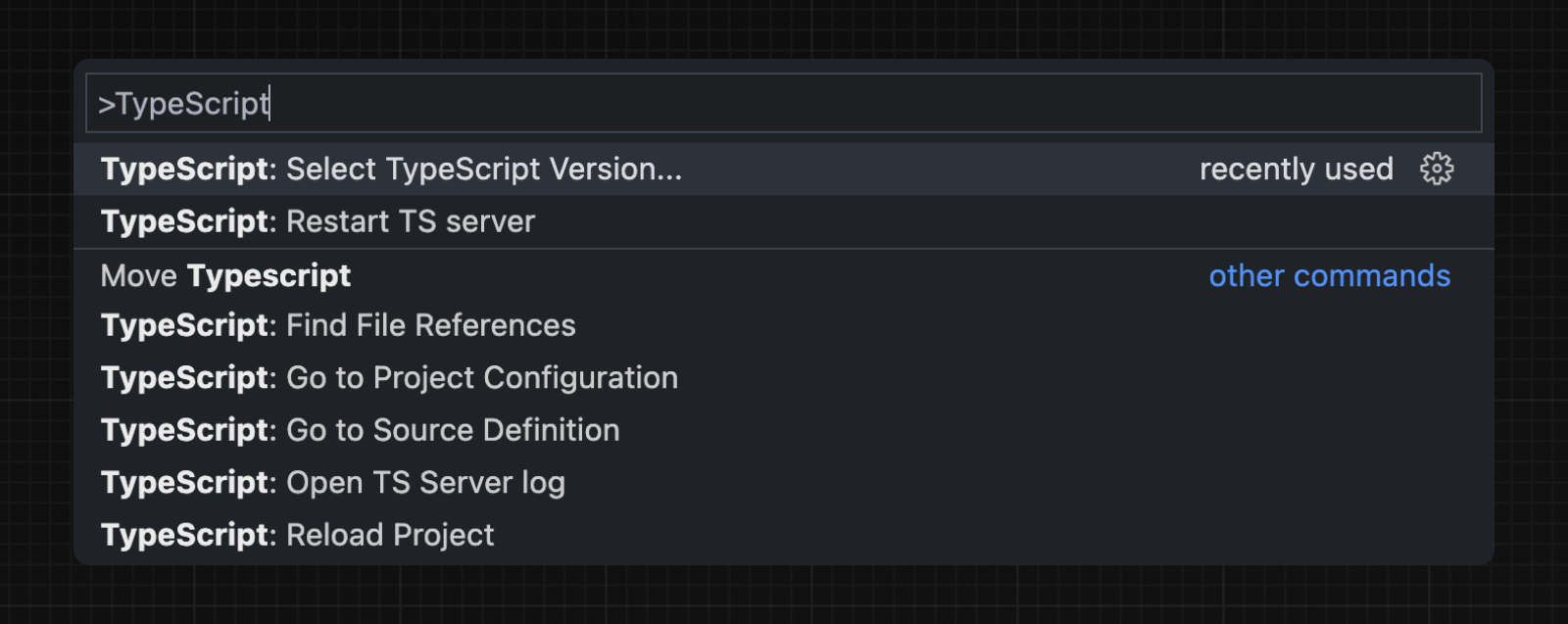Screen dimensions: 1568x624
Task: Select TypeScript: Go to Source Definition
Action: [360, 429]
